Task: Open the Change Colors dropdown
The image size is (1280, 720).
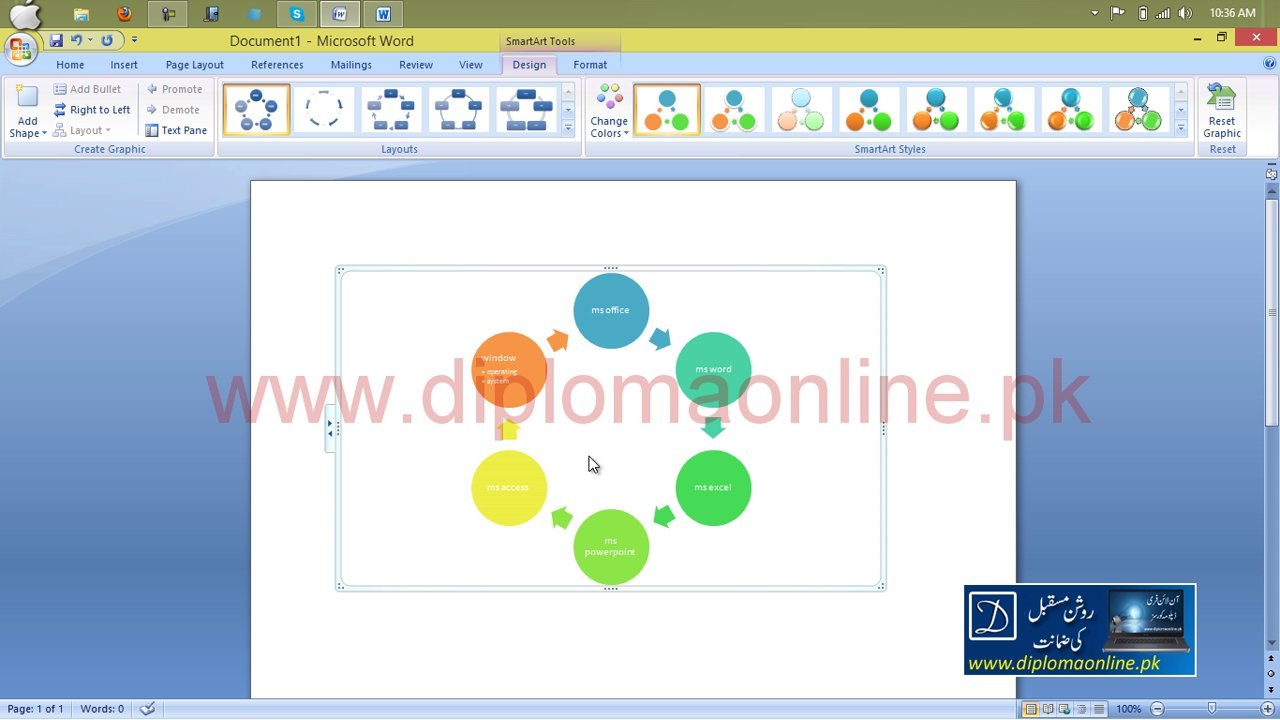Action: (609, 111)
